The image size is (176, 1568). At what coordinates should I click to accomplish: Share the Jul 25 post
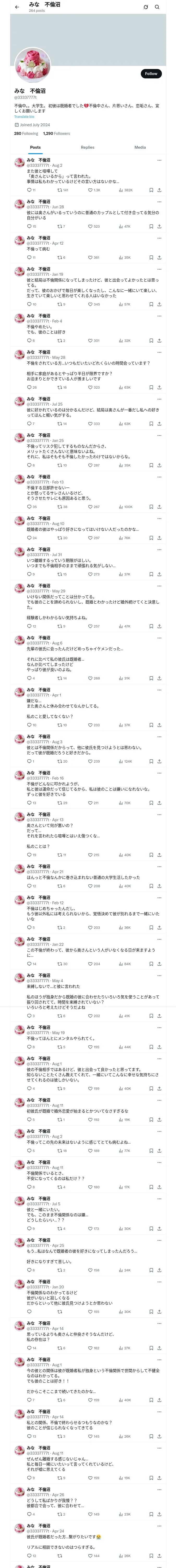[x=159, y=424]
